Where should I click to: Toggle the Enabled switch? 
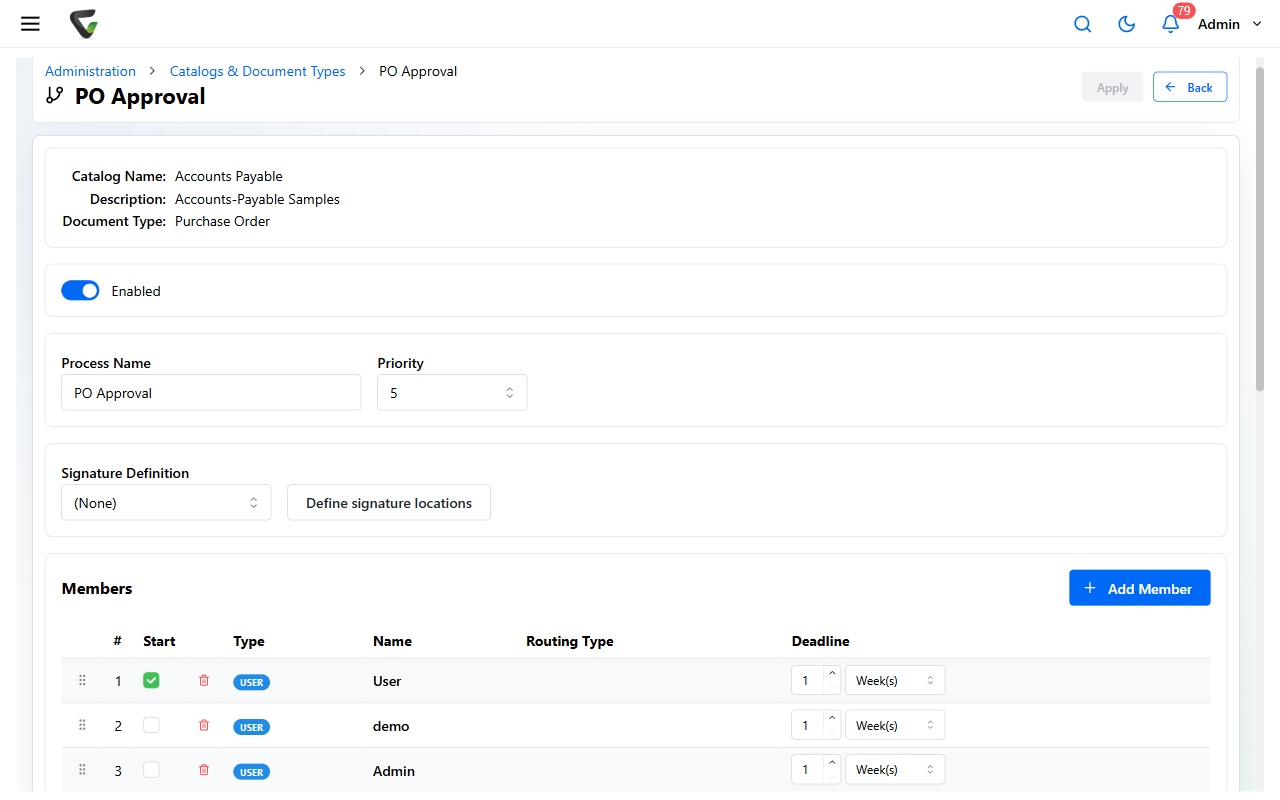coord(80,291)
